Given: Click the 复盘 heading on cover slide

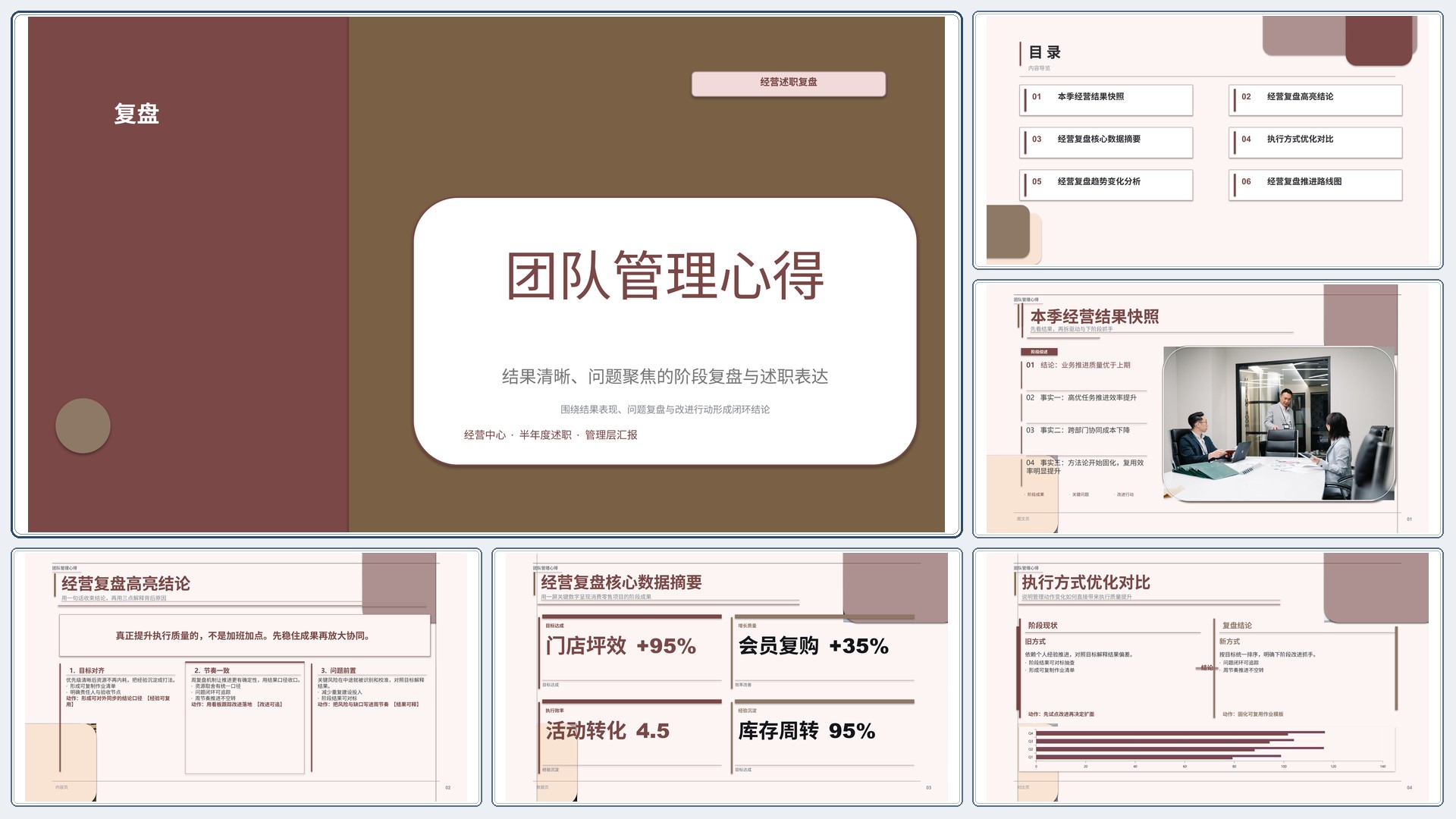Looking at the screenshot, I should (x=136, y=114).
